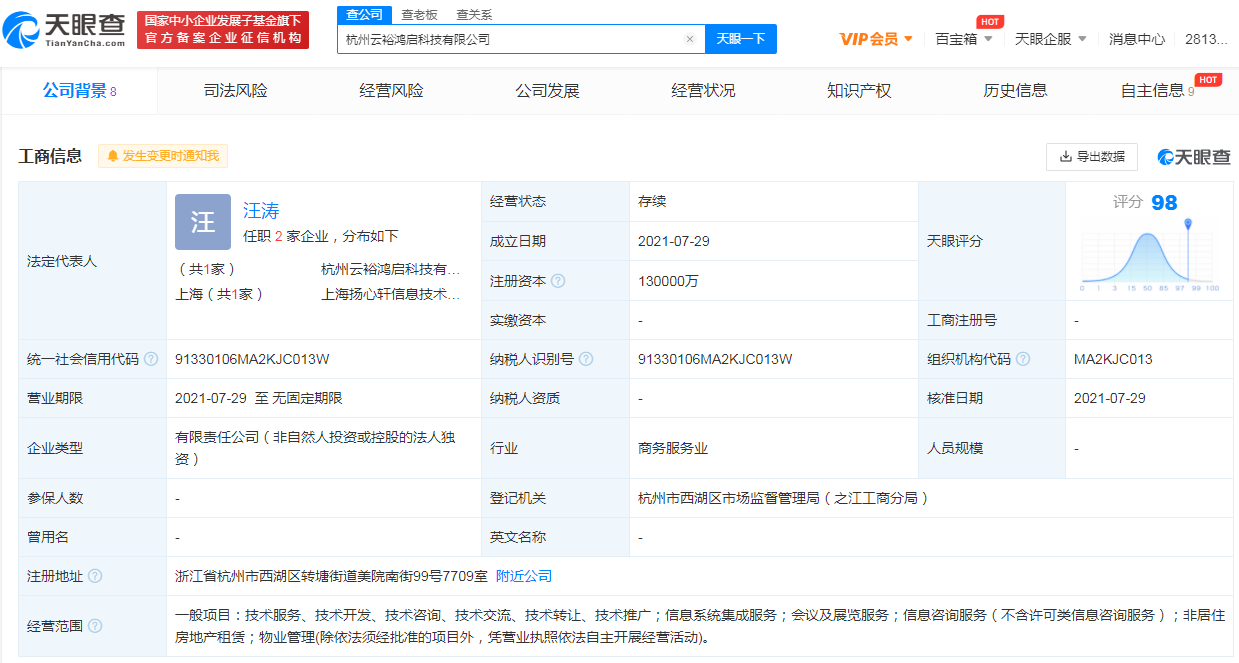Clear the search box with the X icon
The height and width of the screenshot is (663, 1239).
[x=689, y=39]
